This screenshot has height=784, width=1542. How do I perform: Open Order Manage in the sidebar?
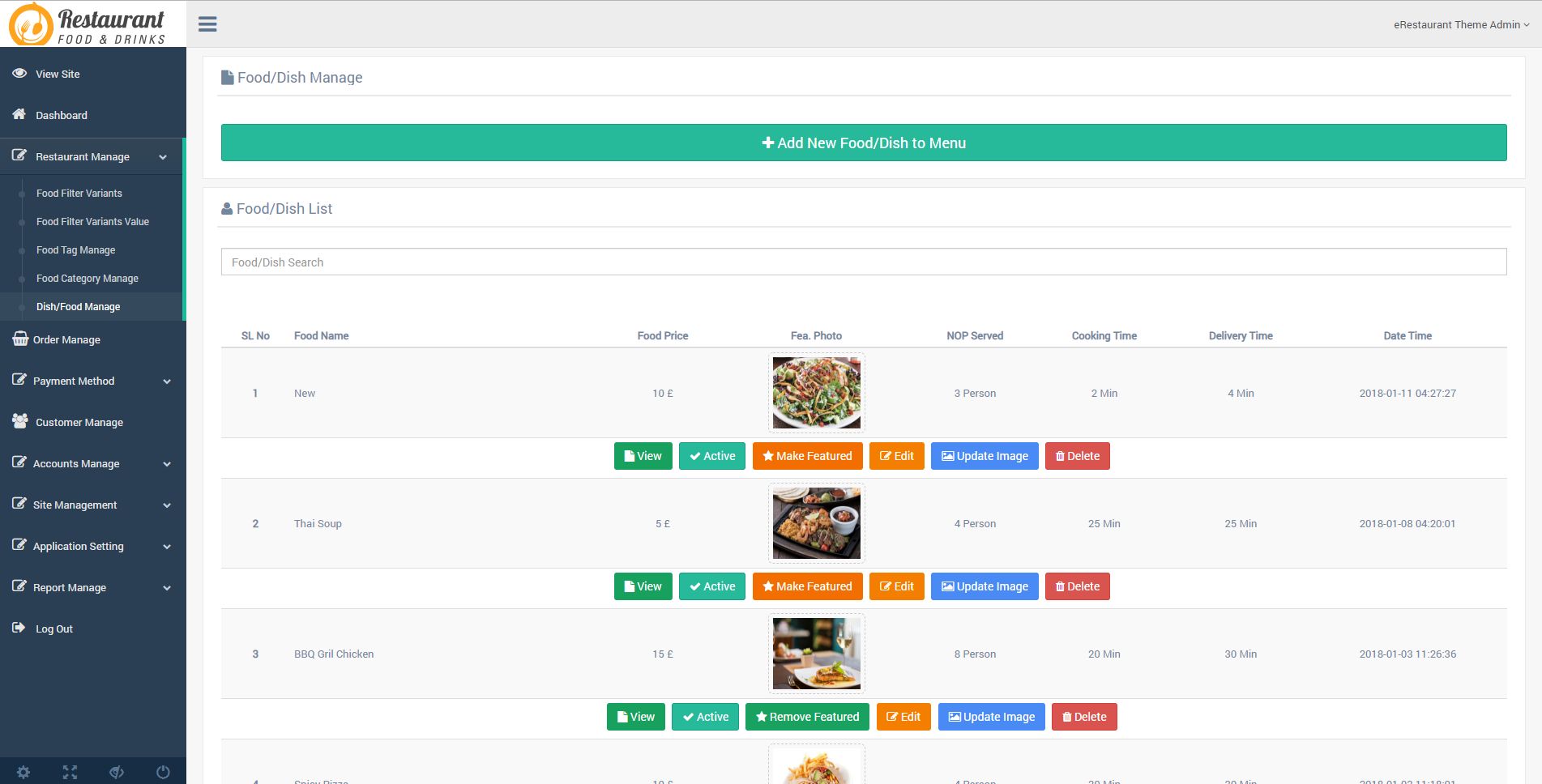[66, 340]
